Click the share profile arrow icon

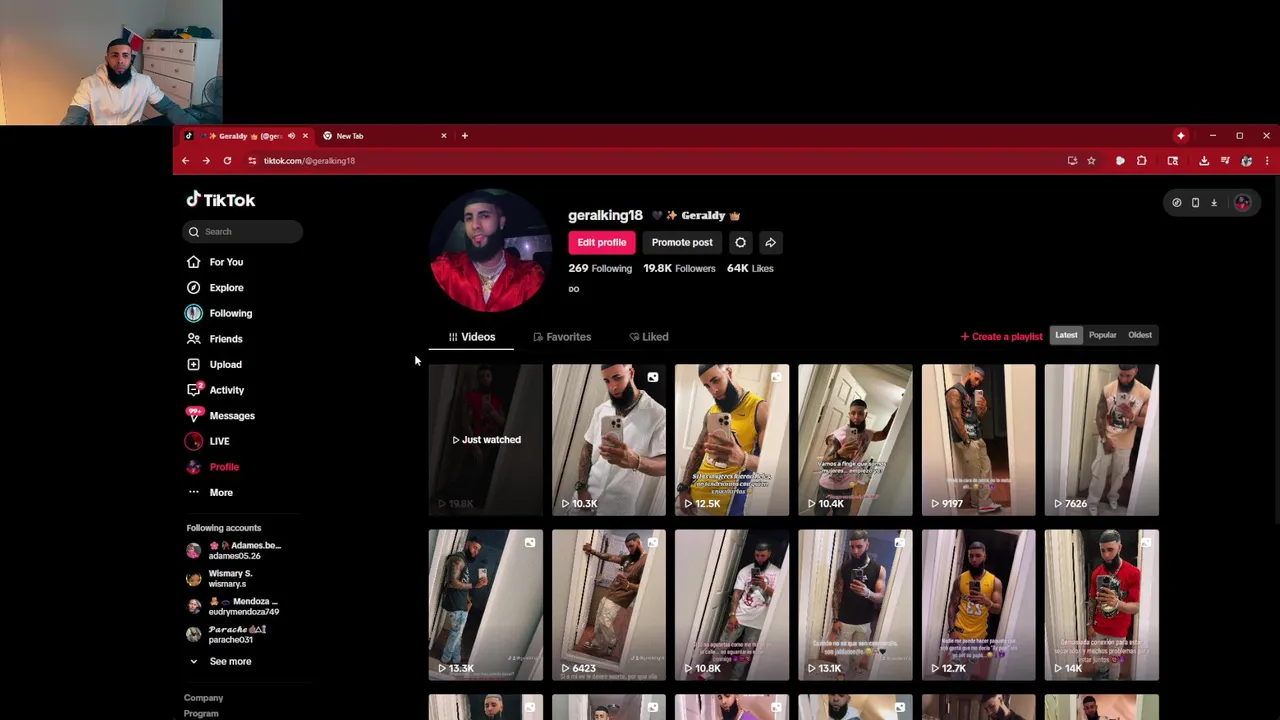pos(770,242)
